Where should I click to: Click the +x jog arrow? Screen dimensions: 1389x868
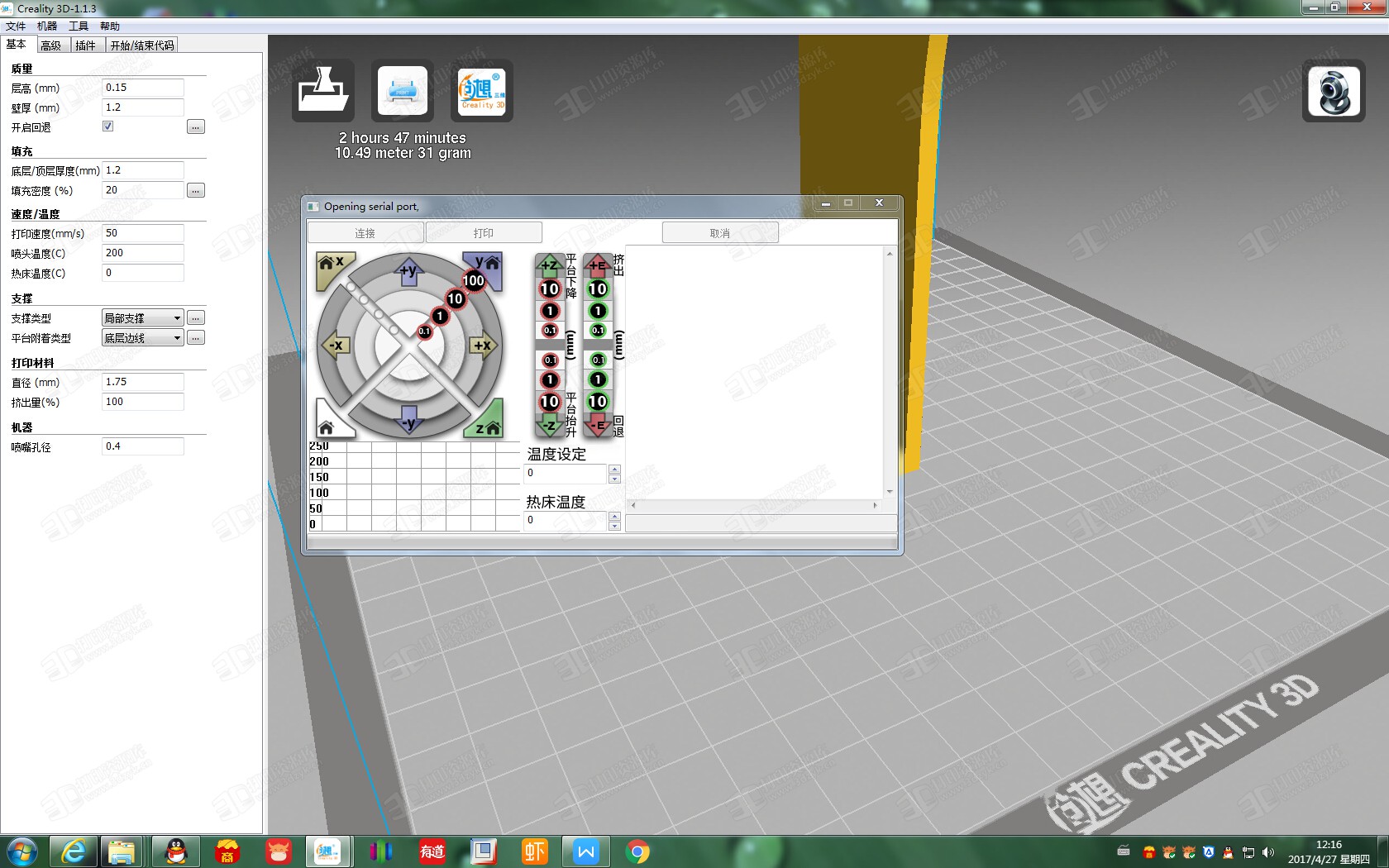(x=484, y=346)
